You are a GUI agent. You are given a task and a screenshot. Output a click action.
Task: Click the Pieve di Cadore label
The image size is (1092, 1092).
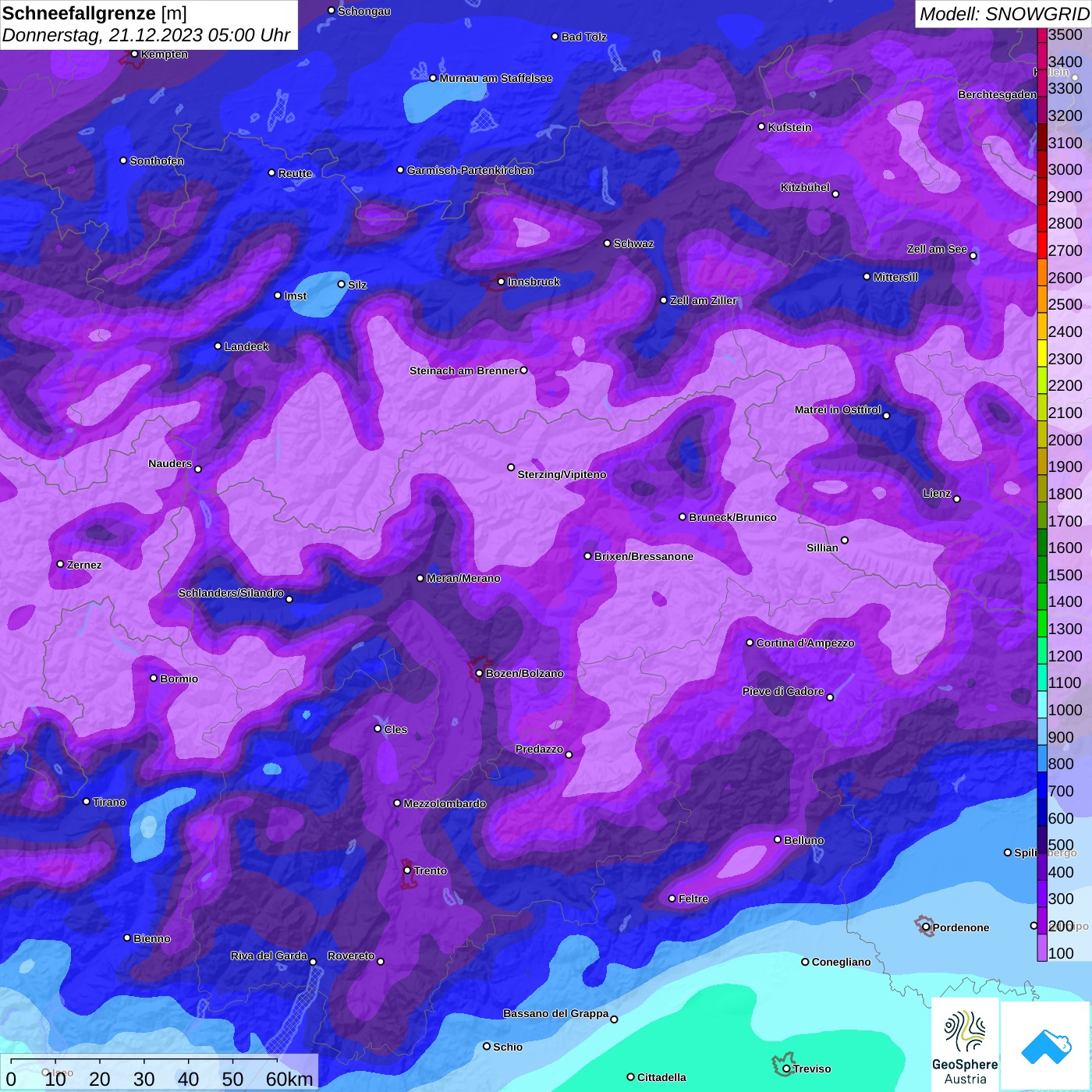tap(783, 691)
